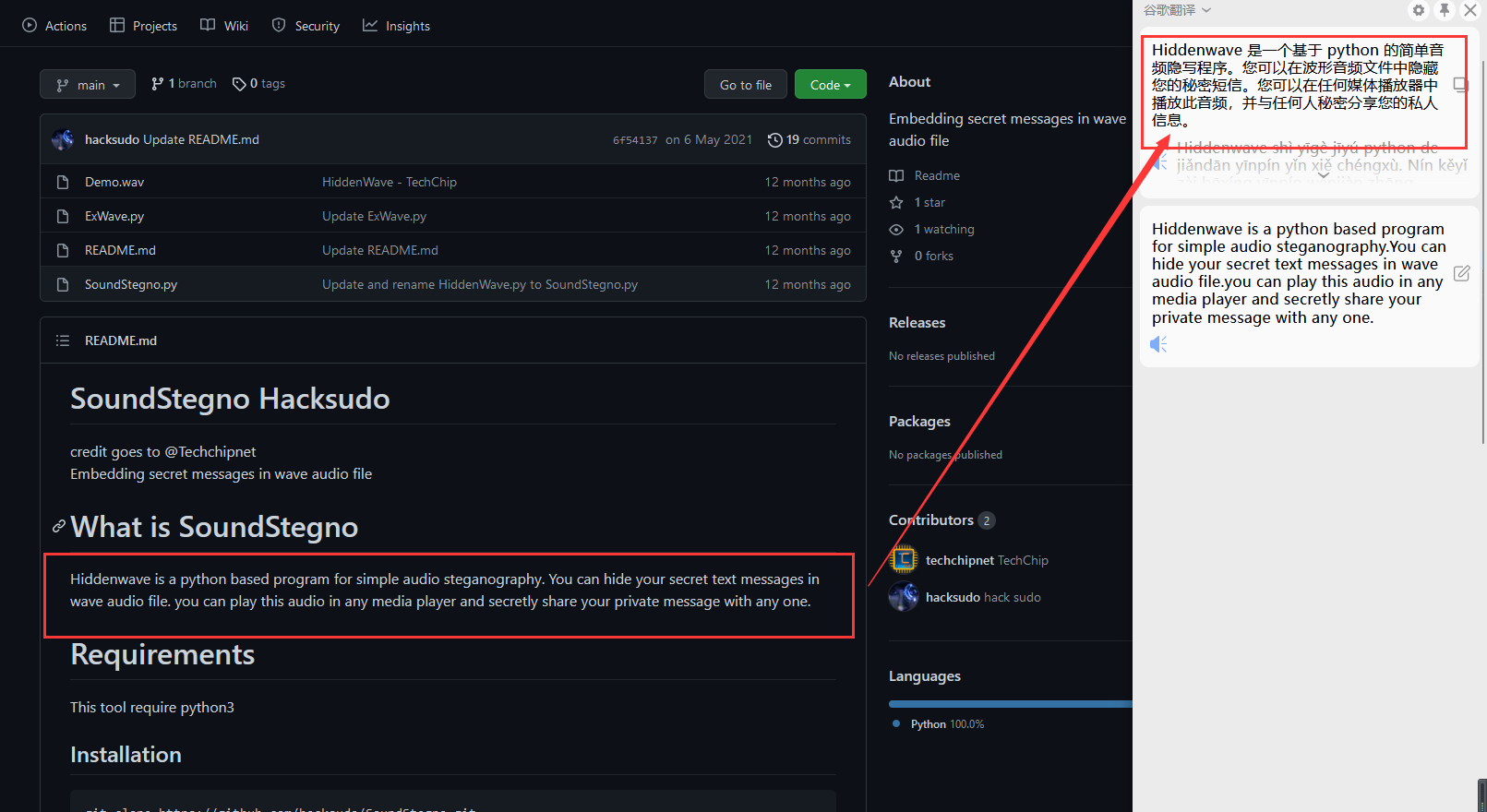Click the tag icon beside 0 tags

click(x=239, y=84)
